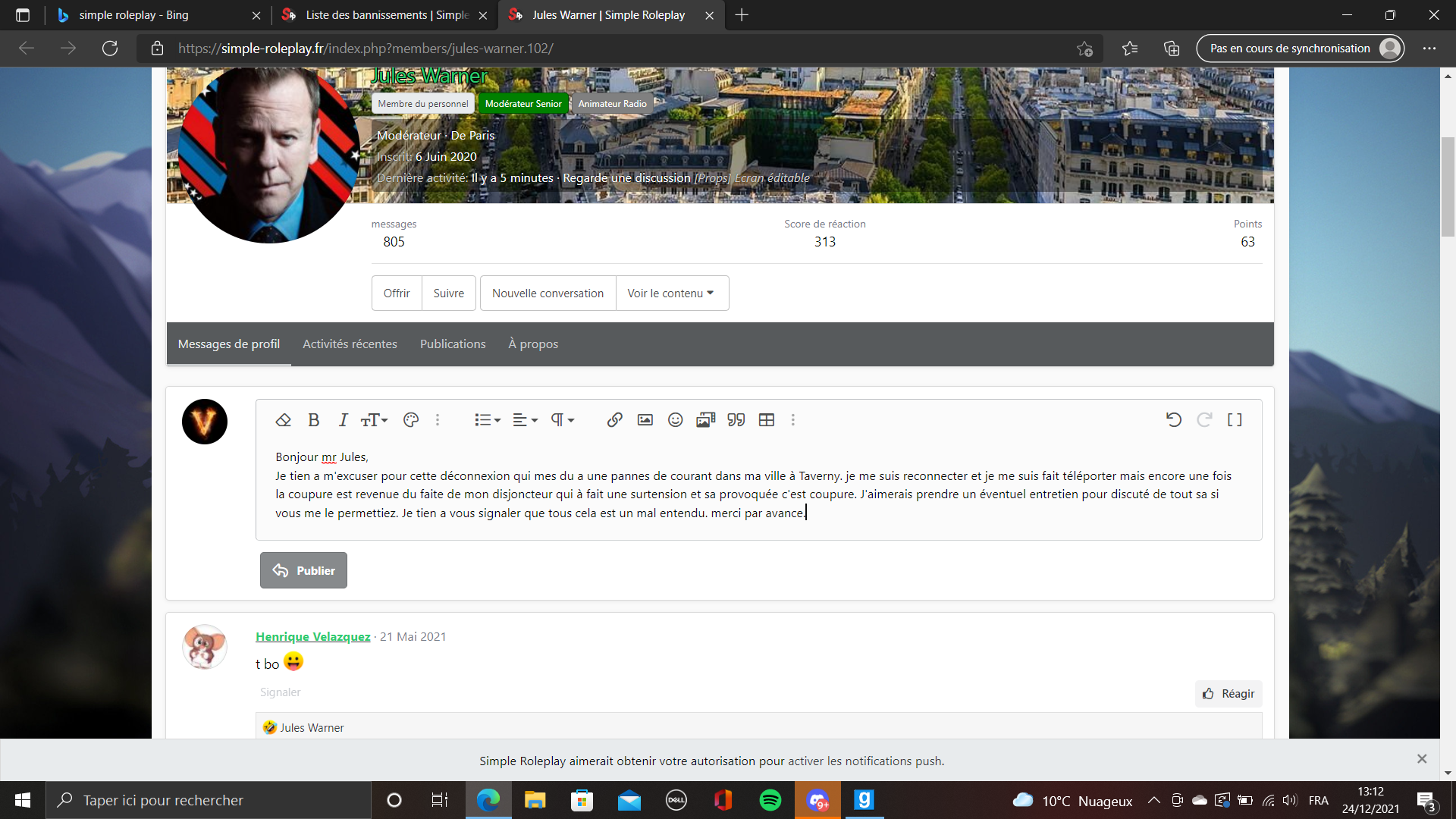Click the site padlock info icon
This screenshot has height=819, width=1456.
coord(157,49)
